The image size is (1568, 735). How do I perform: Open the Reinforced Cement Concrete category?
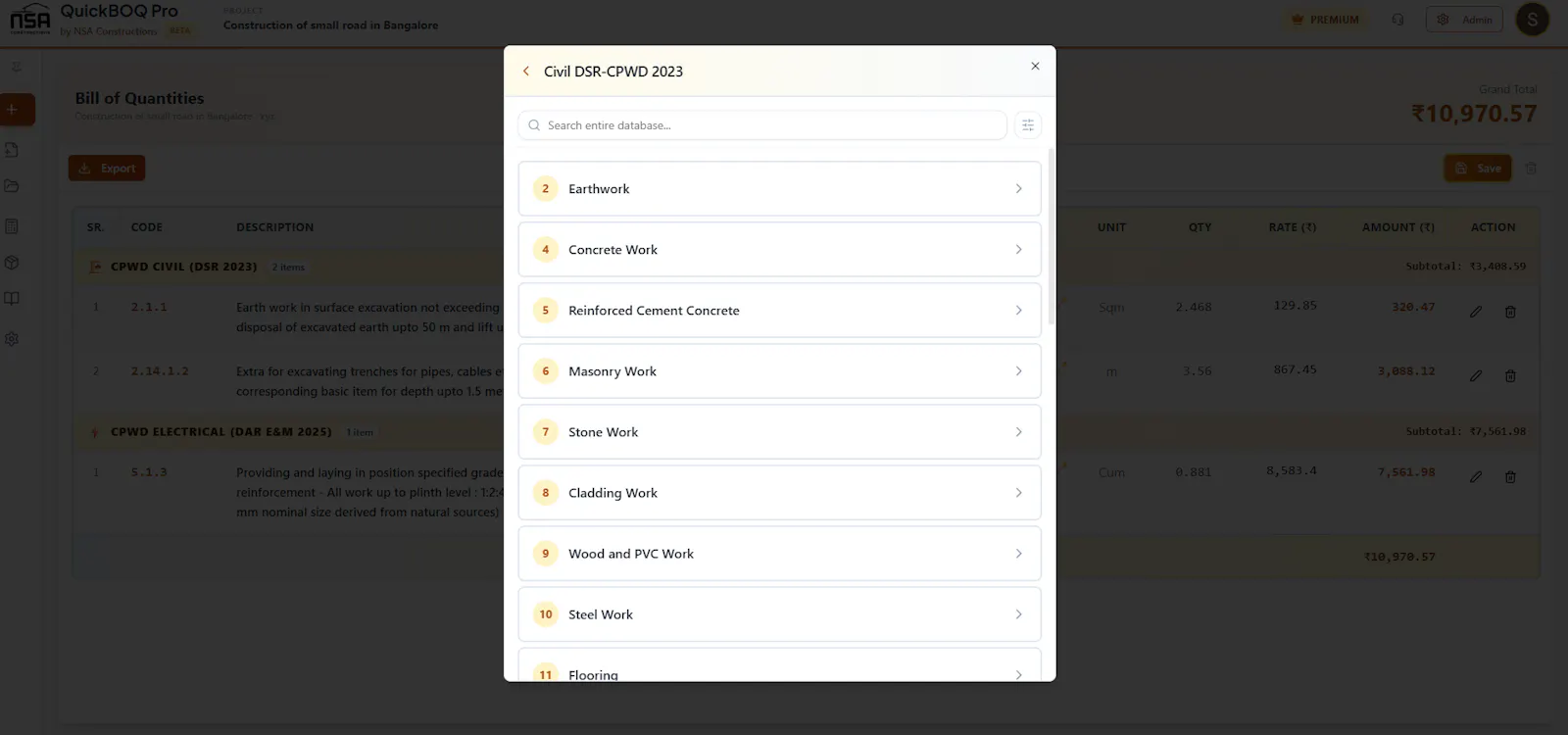click(779, 310)
